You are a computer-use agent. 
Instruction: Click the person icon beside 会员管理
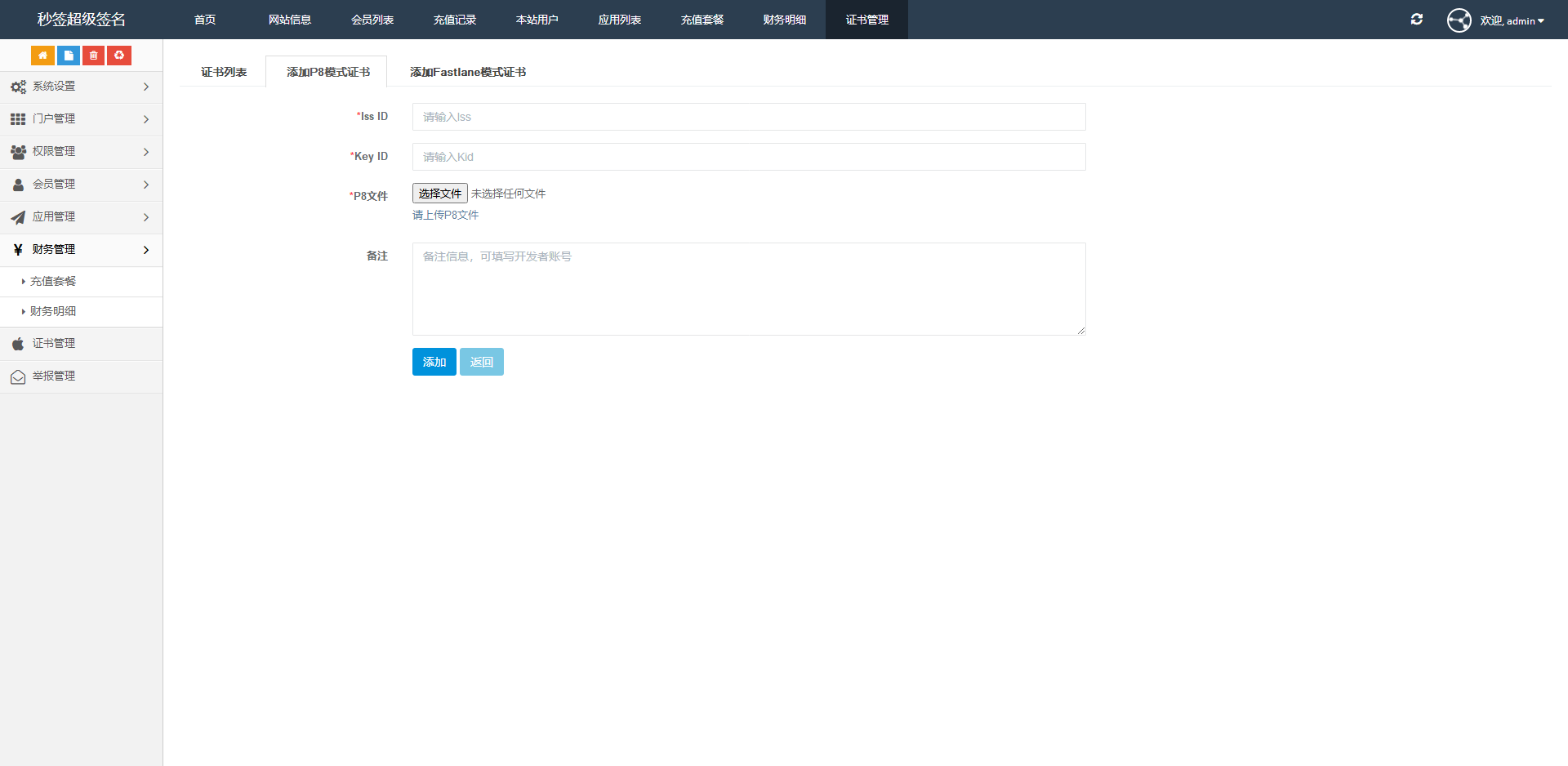coord(18,185)
